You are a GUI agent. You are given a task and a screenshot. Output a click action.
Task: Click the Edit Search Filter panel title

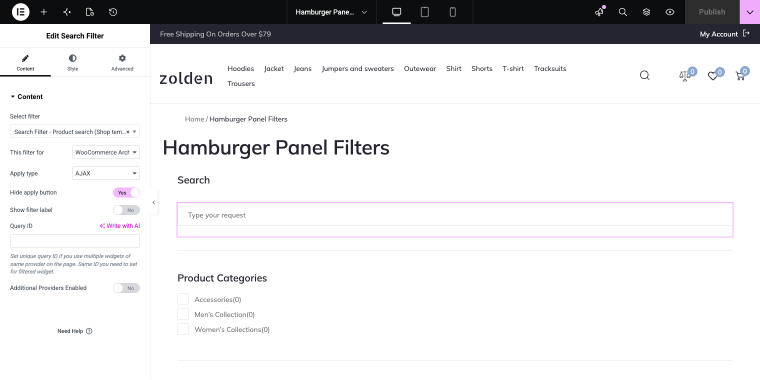point(75,36)
